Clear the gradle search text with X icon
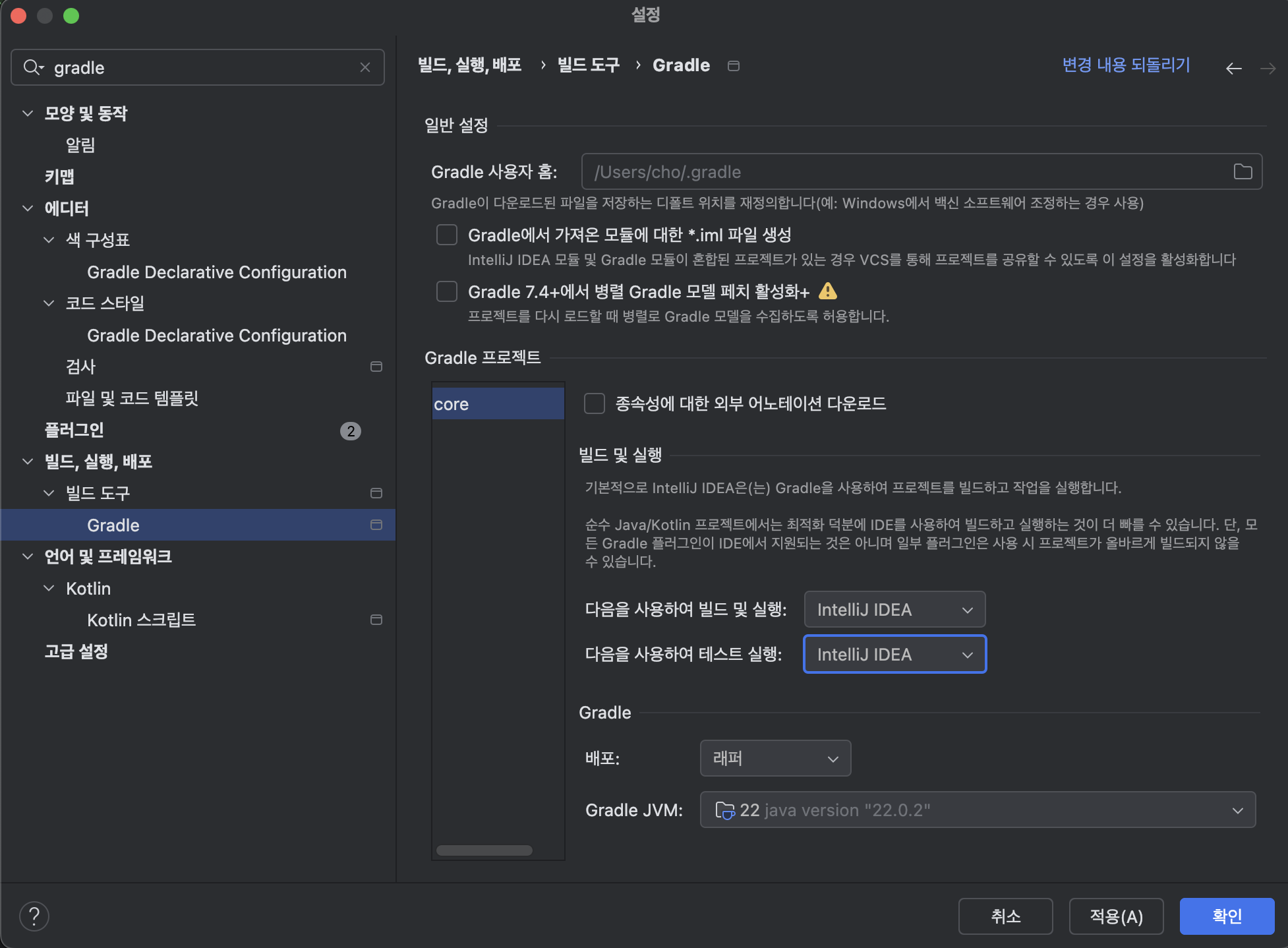The height and width of the screenshot is (948, 1288). click(365, 67)
